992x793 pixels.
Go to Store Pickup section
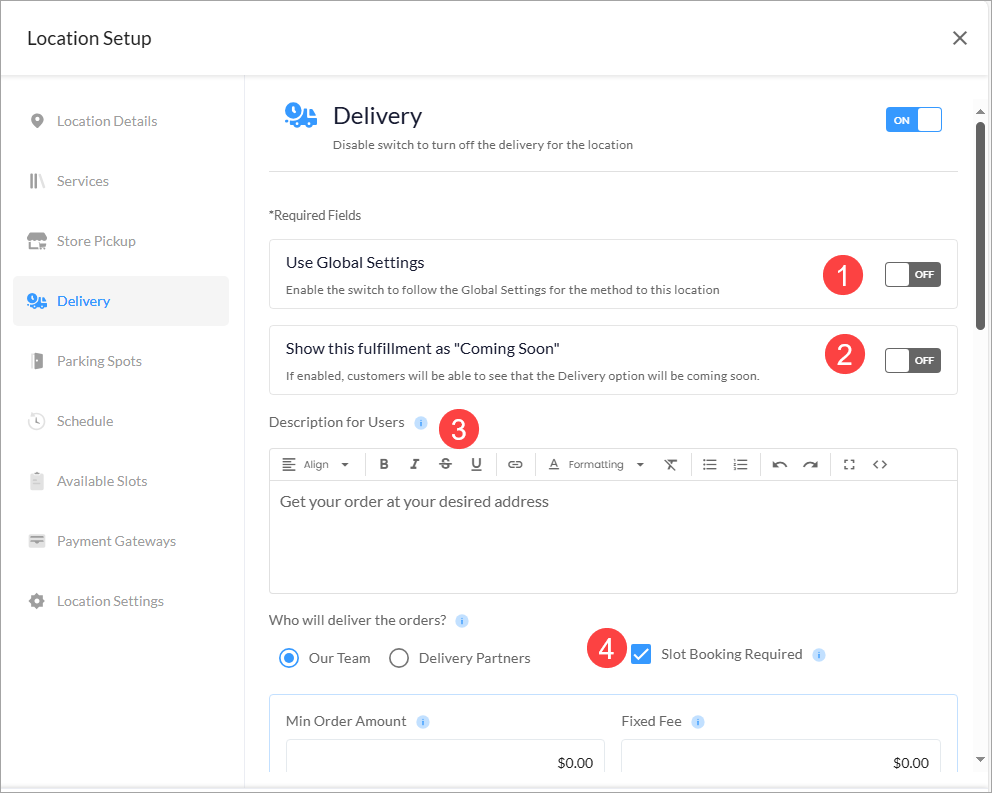coord(121,241)
